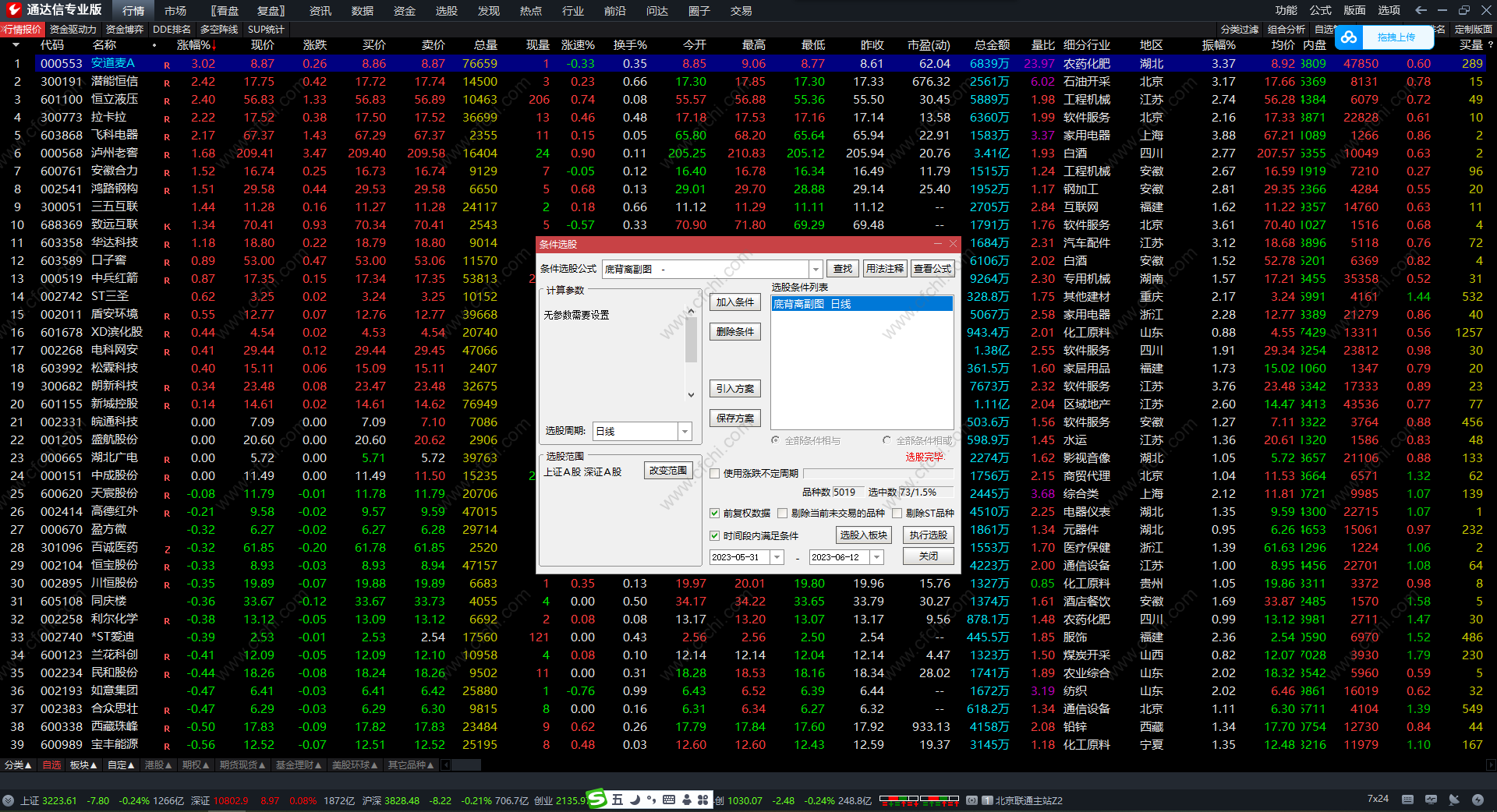This screenshot has width=1497, height=812.
Task: Click the Sogou input method S icon
Action: (x=596, y=799)
